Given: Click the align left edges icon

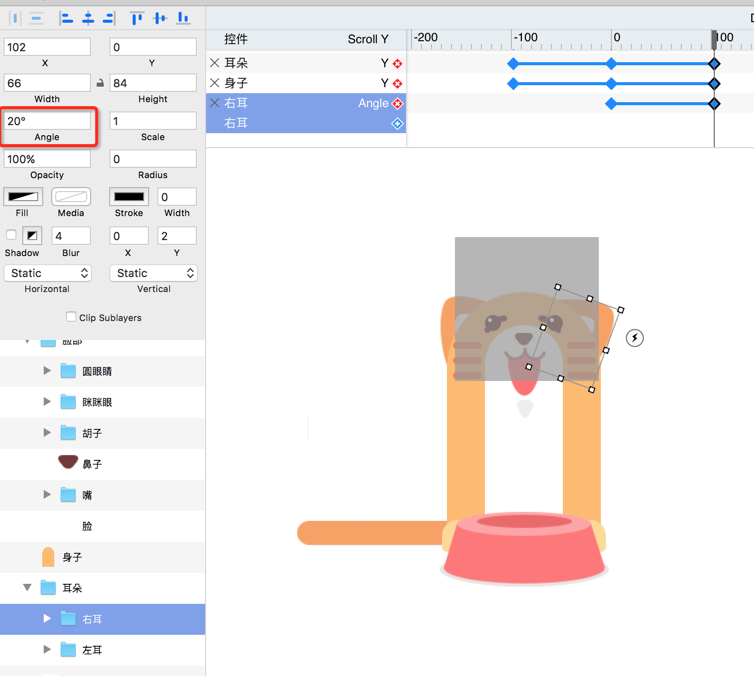Looking at the screenshot, I should pyautogui.click(x=66, y=18).
